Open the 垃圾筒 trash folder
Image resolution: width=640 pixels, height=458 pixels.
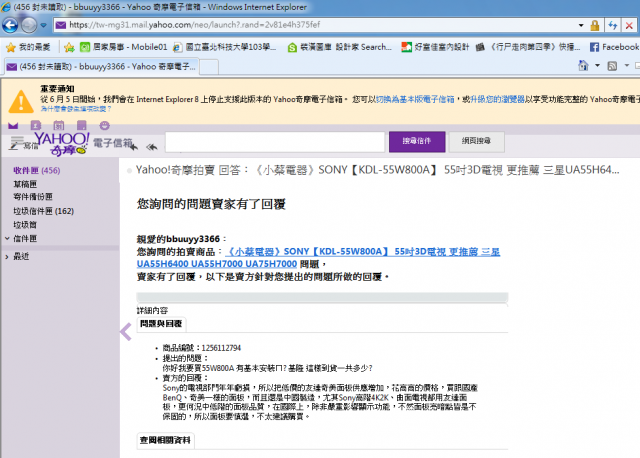click(25, 225)
